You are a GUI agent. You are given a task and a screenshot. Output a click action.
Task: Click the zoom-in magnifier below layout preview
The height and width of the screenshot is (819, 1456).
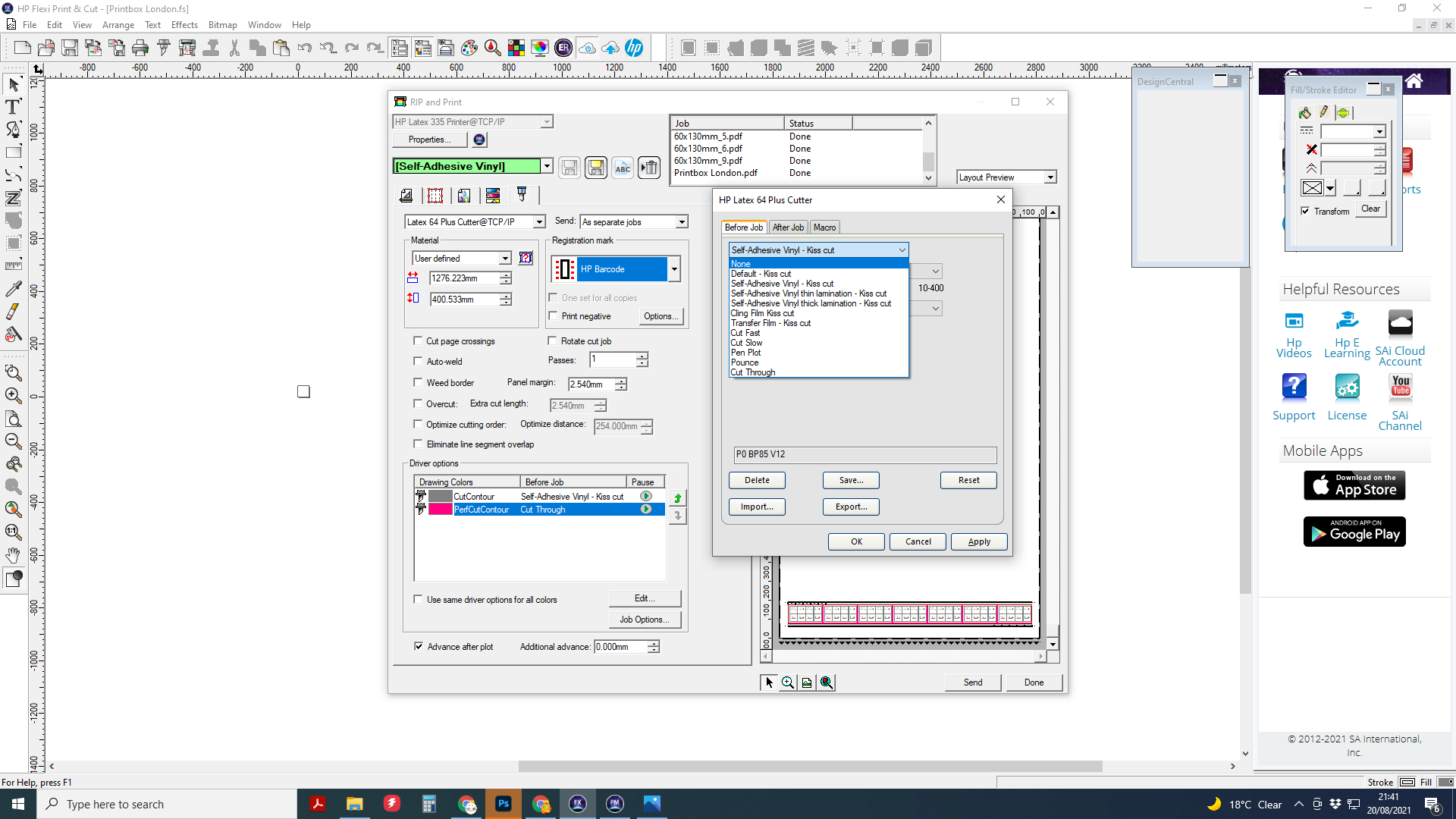(x=788, y=682)
